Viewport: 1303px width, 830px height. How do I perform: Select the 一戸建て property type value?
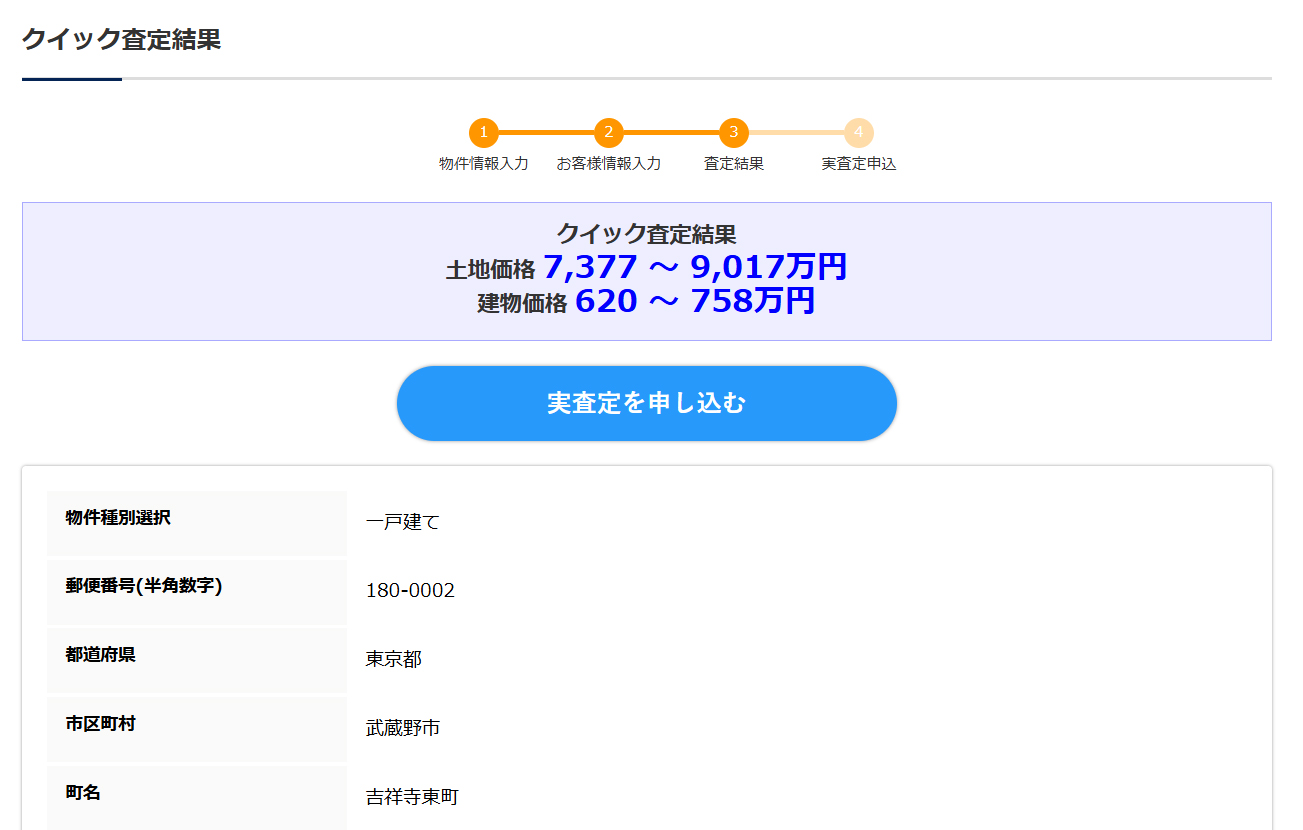point(403,521)
